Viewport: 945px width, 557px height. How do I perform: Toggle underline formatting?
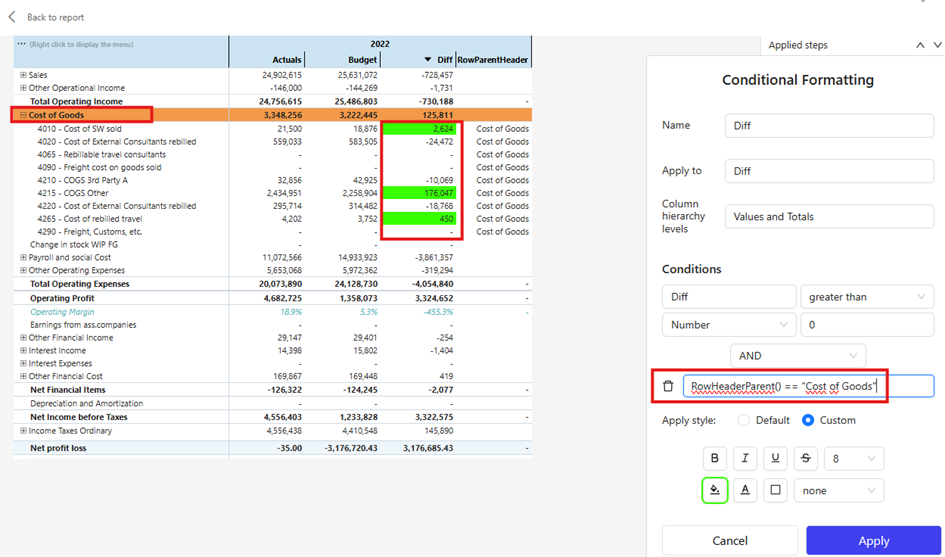tap(775, 458)
